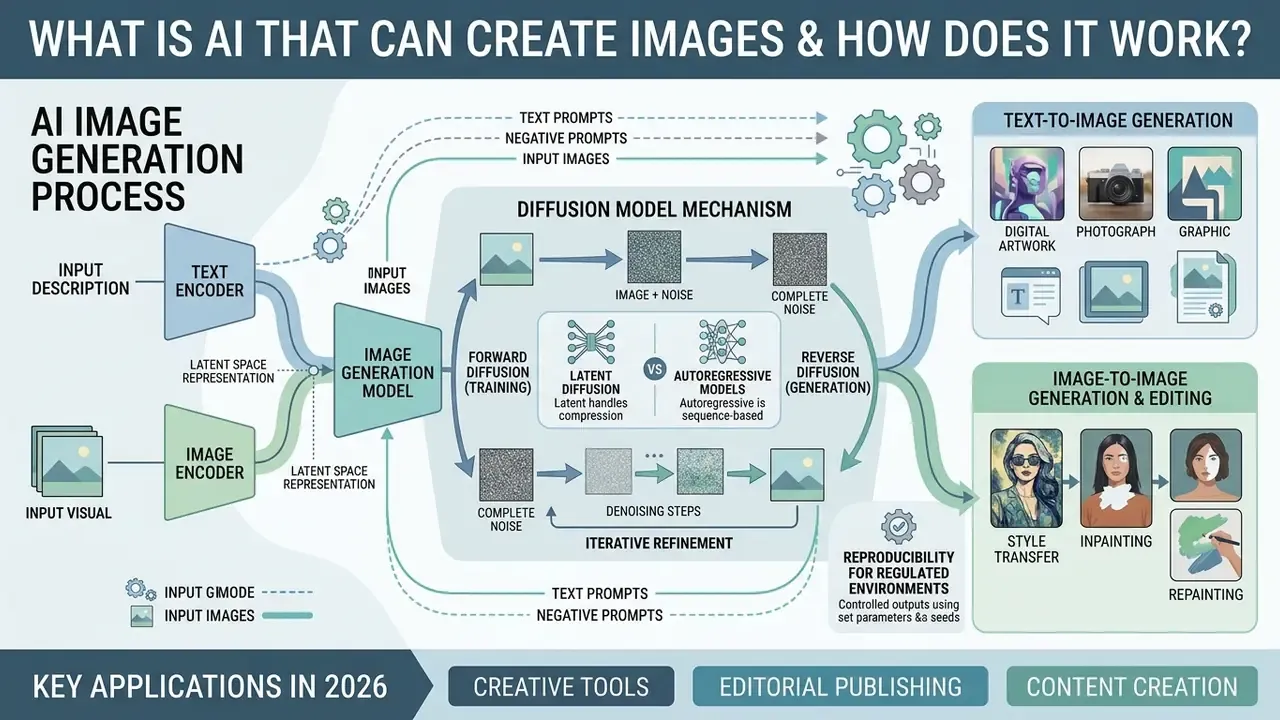This screenshot has width=1280, height=720.
Task: Select "Controlled outputs using set parameters" text
Action: click(898, 611)
